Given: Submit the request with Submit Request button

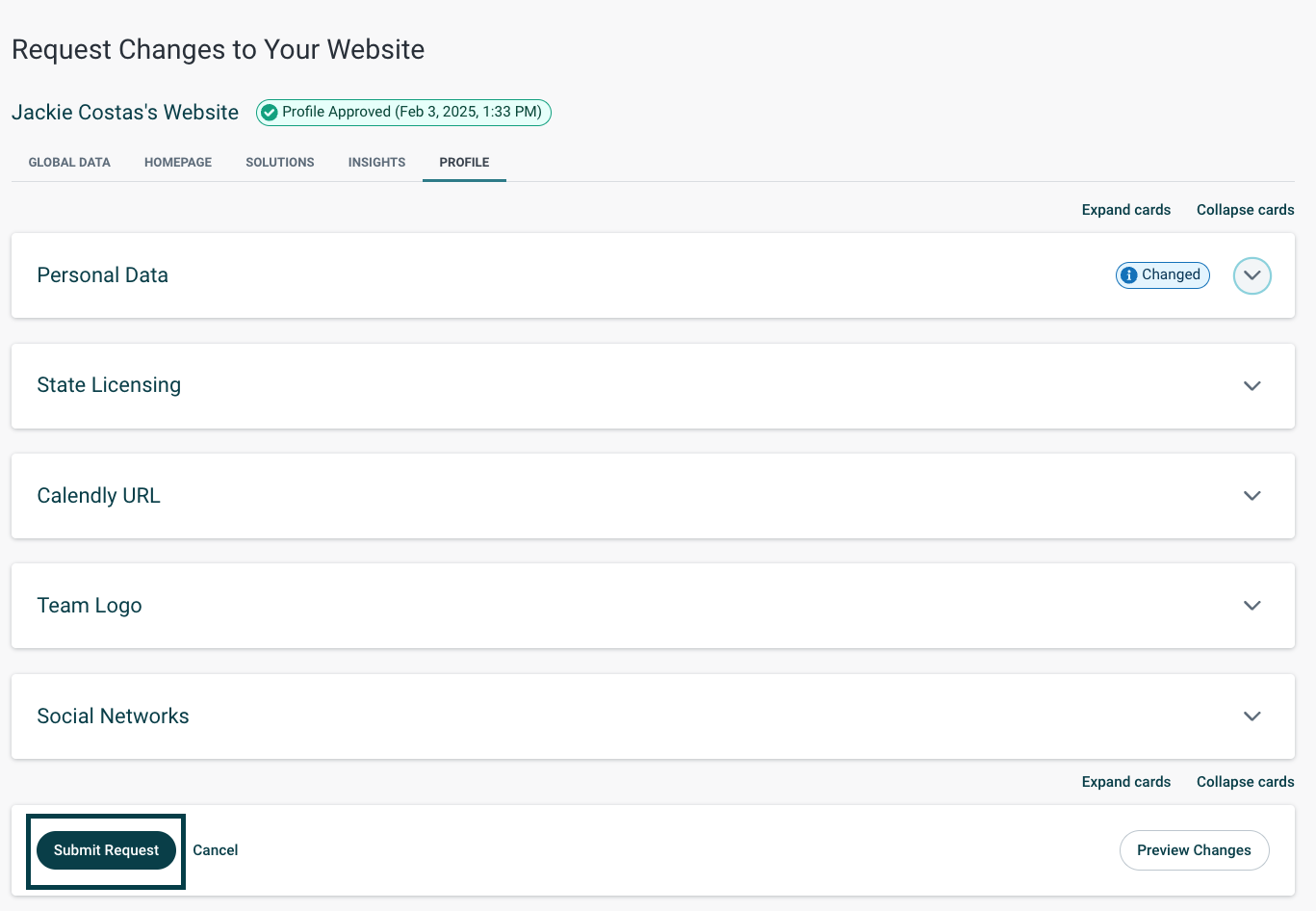Looking at the screenshot, I should click(x=106, y=850).
